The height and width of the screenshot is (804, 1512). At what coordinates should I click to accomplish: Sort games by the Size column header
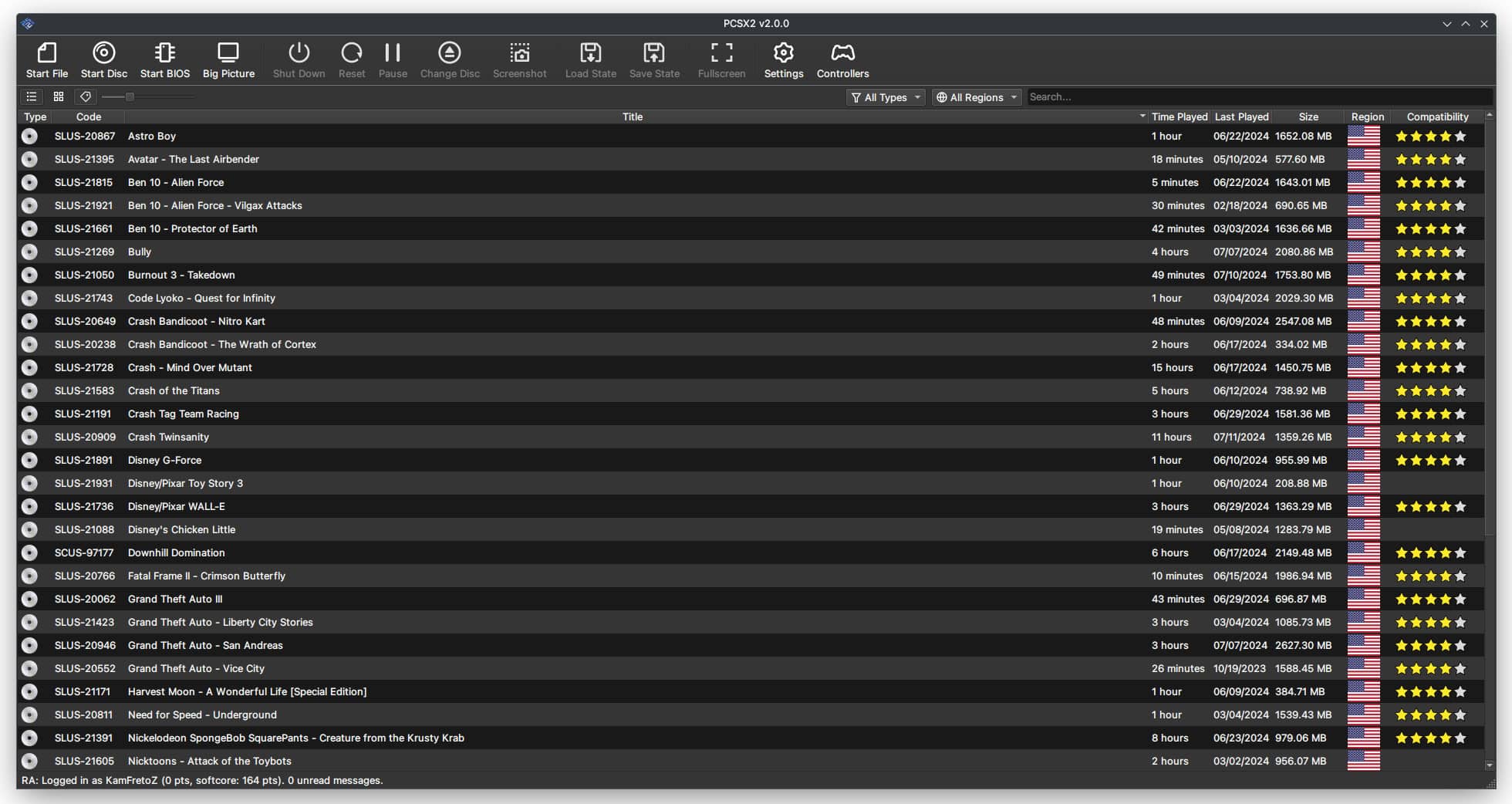[1309, 117]
